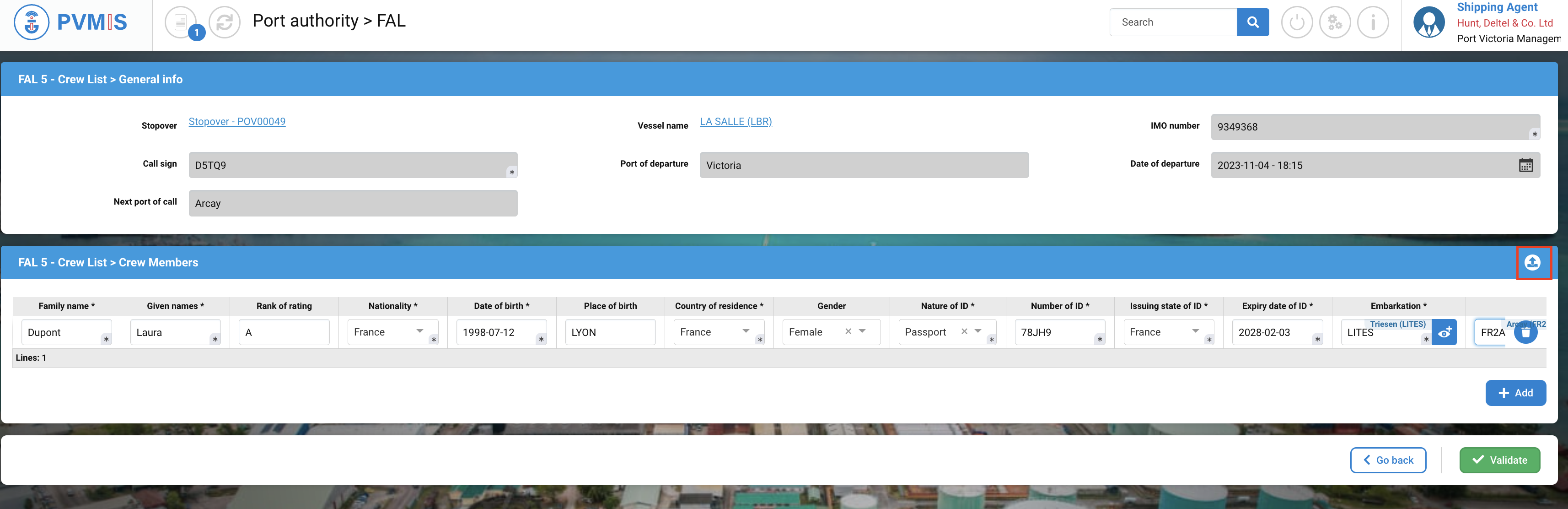Open calendar picker for Date of departure
Image resolution: width=1568 pixels, height=509 pixels.
tap(1525, 165)
